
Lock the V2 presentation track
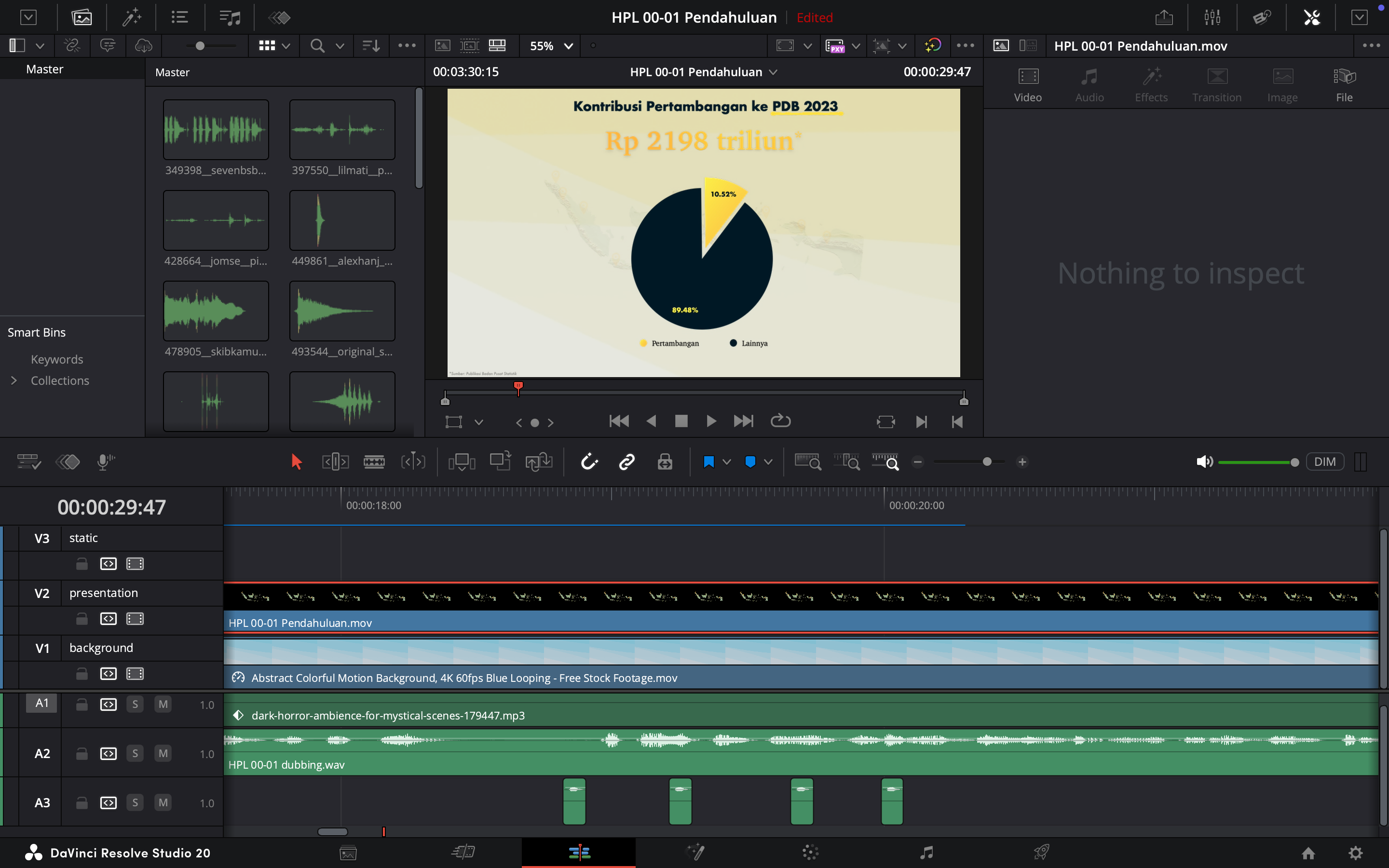(x=82, y=619)
